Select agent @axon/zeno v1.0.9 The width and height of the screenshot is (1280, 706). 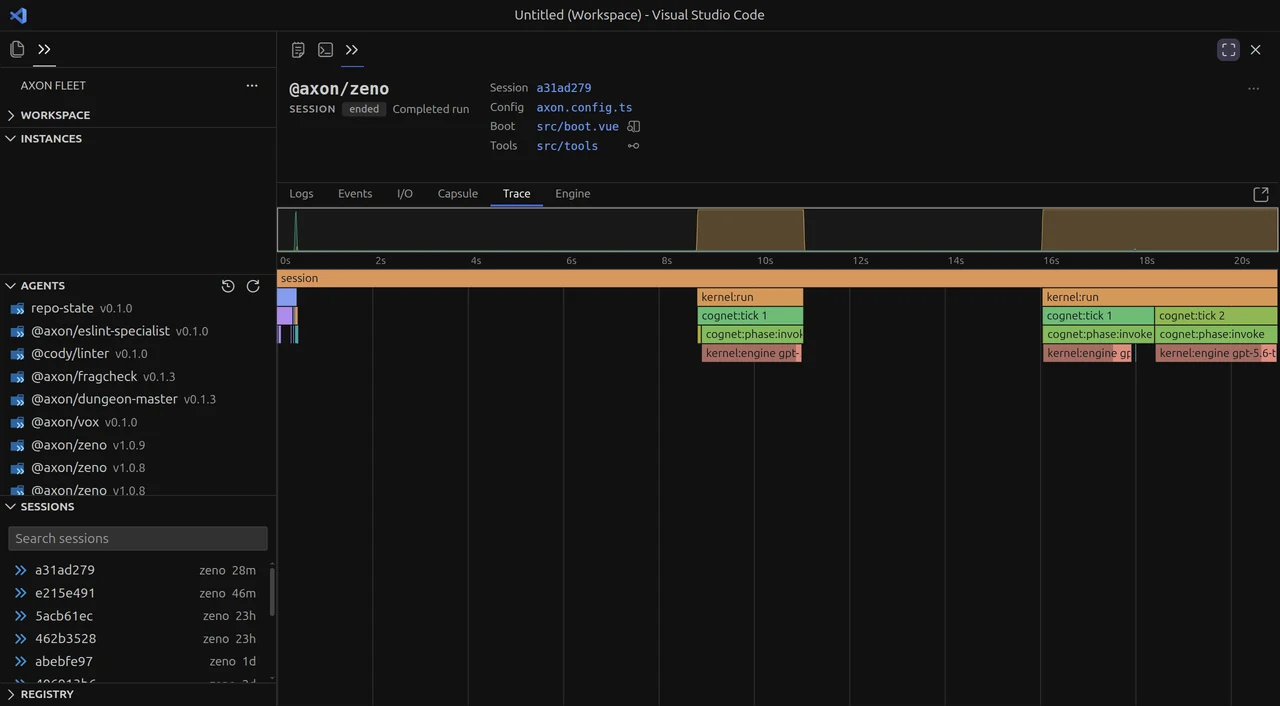click(x=138, y=445)
